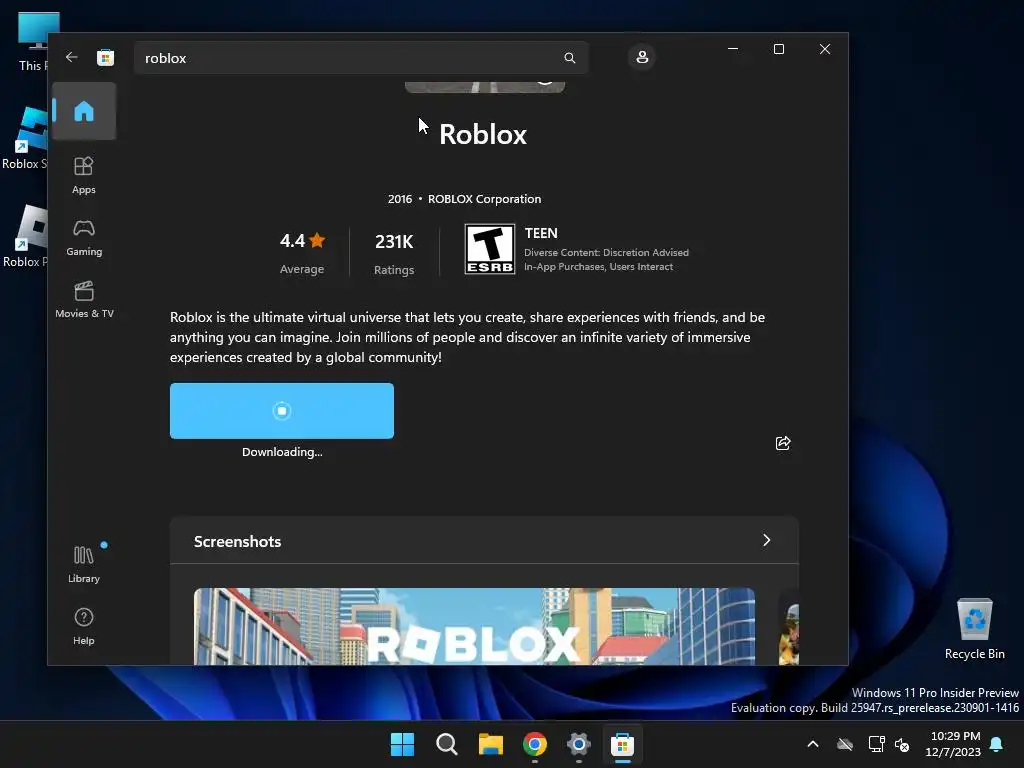Open notifications bell in the taskbar
The width and height of the screenshot is (1024, 768).
click(997, 744)
